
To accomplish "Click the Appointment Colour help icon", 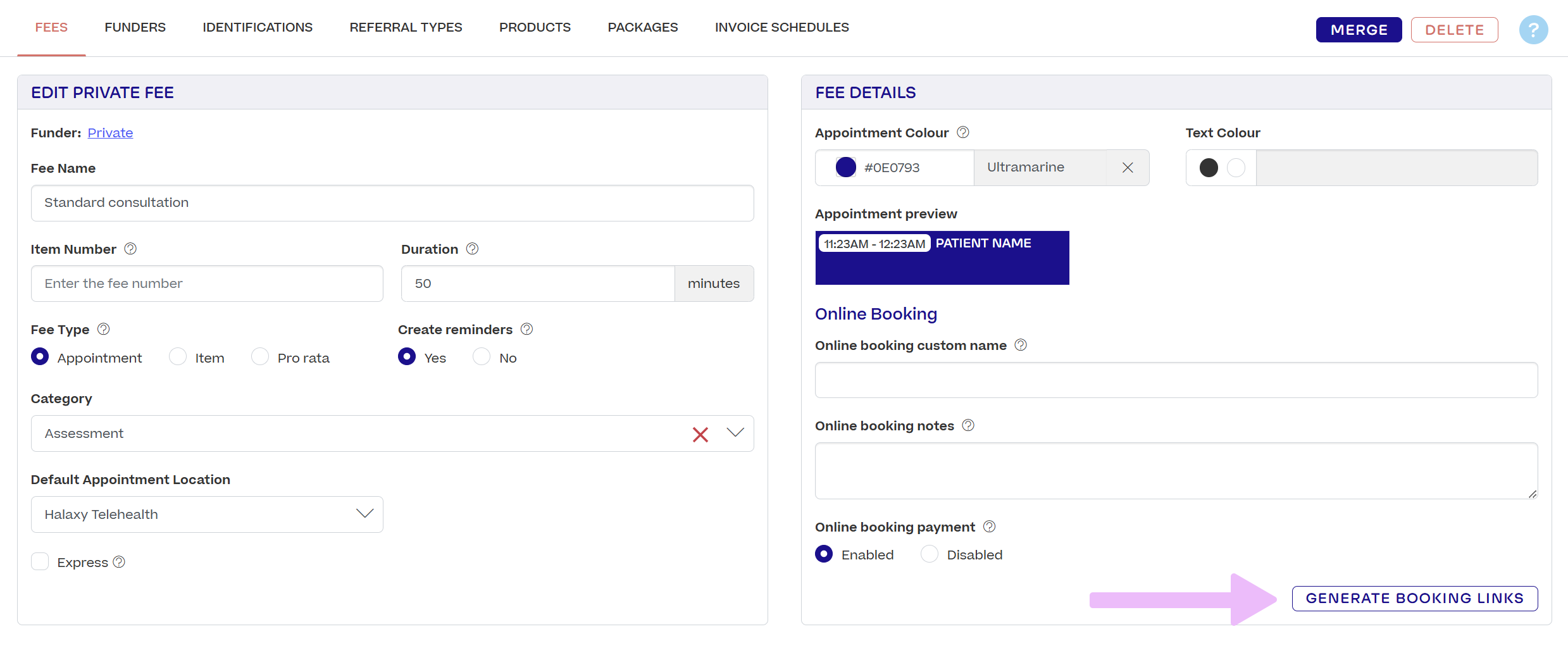I will (x=963, y=132).
